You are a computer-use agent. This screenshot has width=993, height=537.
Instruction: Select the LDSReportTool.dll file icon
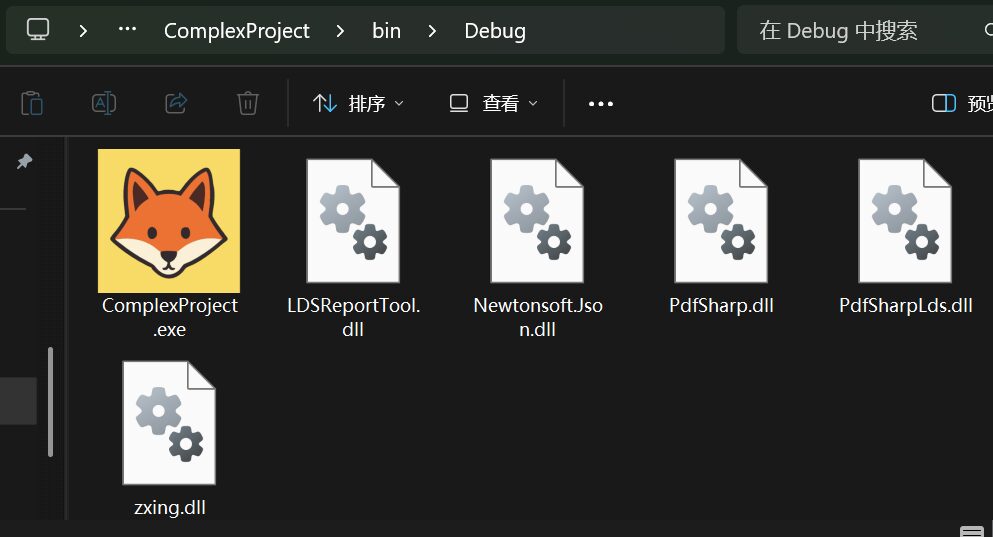point(353,221)
